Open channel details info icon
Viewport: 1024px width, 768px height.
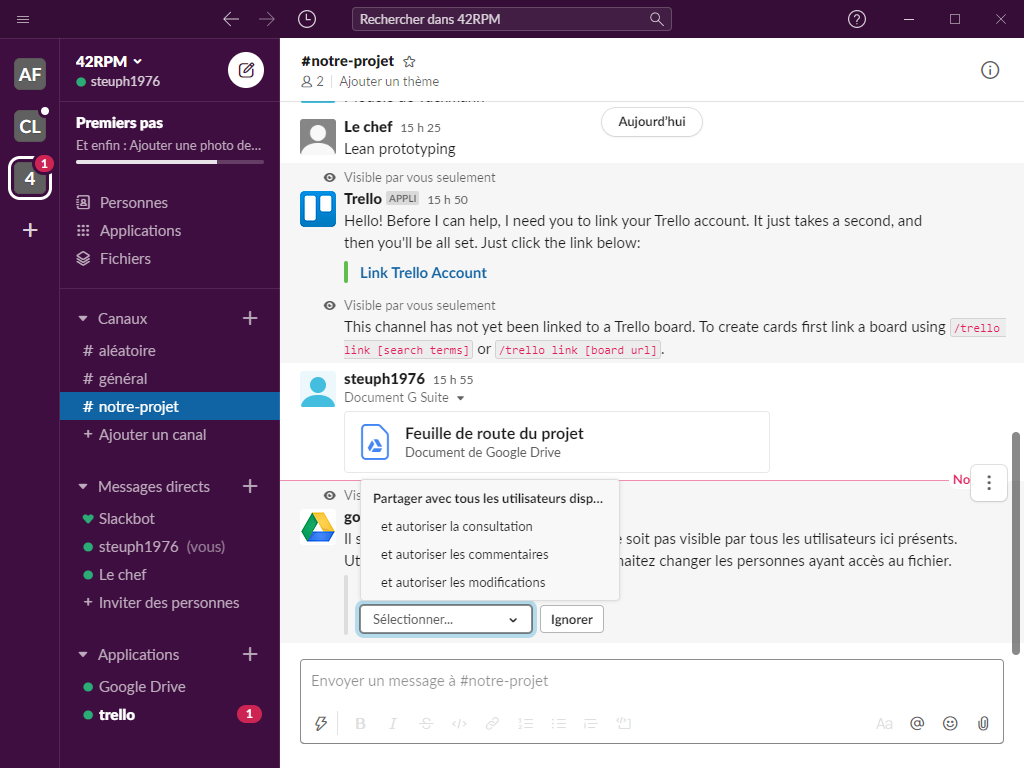click(989, 70)
